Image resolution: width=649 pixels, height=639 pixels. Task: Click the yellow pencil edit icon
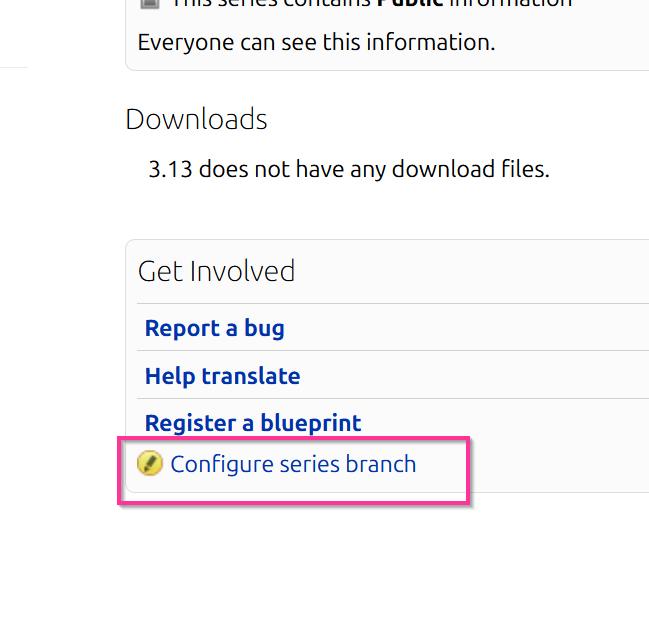click(x=150, y=464)
